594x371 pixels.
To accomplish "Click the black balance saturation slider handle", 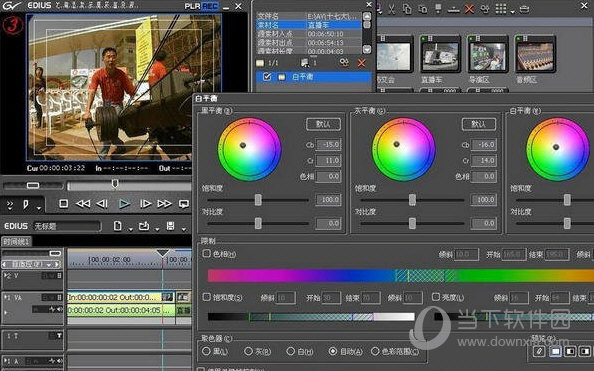I will pyautogui.click(x=258, y=200).
